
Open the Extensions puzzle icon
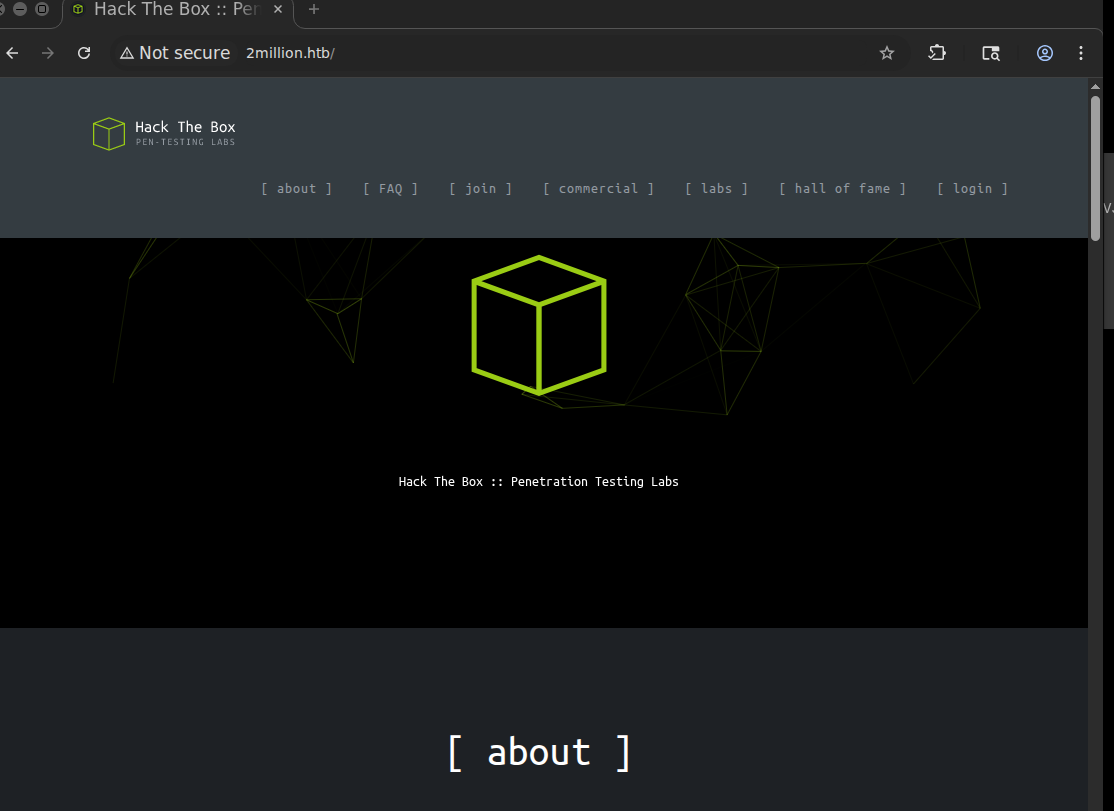click(x=937, y=53)
